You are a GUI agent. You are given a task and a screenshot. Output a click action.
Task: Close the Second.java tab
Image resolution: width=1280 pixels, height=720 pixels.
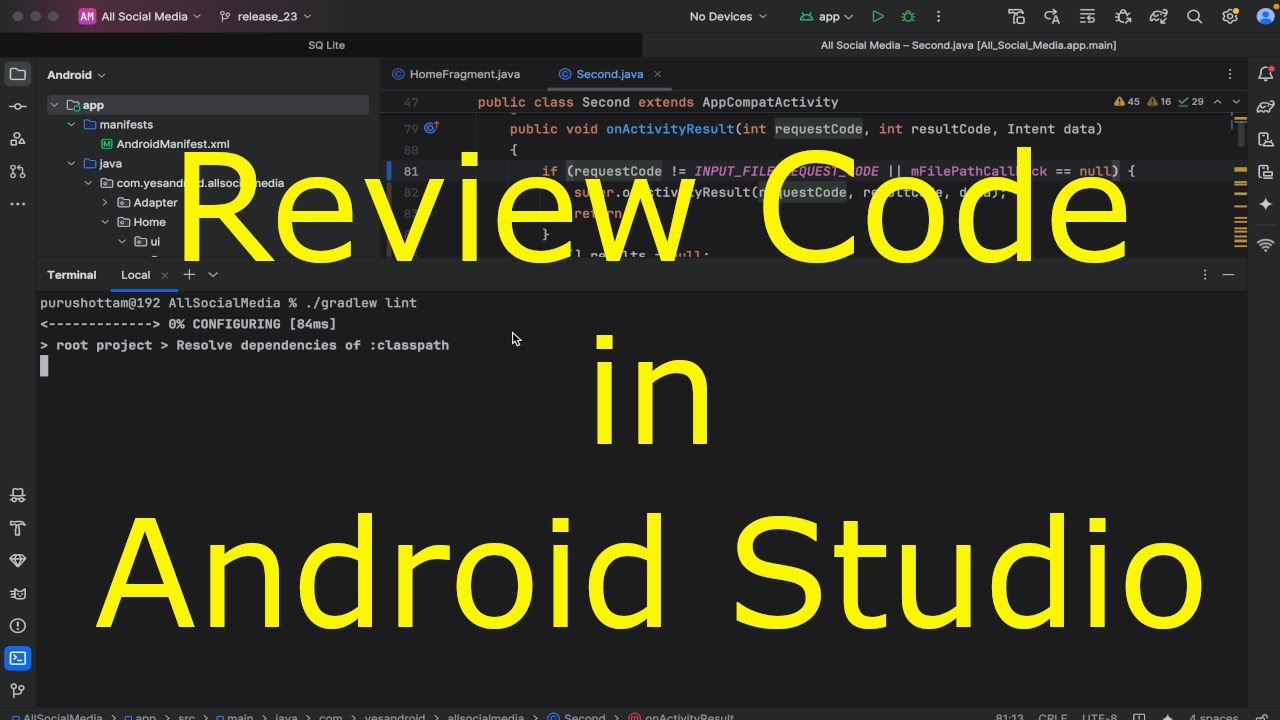click(658, 74)
